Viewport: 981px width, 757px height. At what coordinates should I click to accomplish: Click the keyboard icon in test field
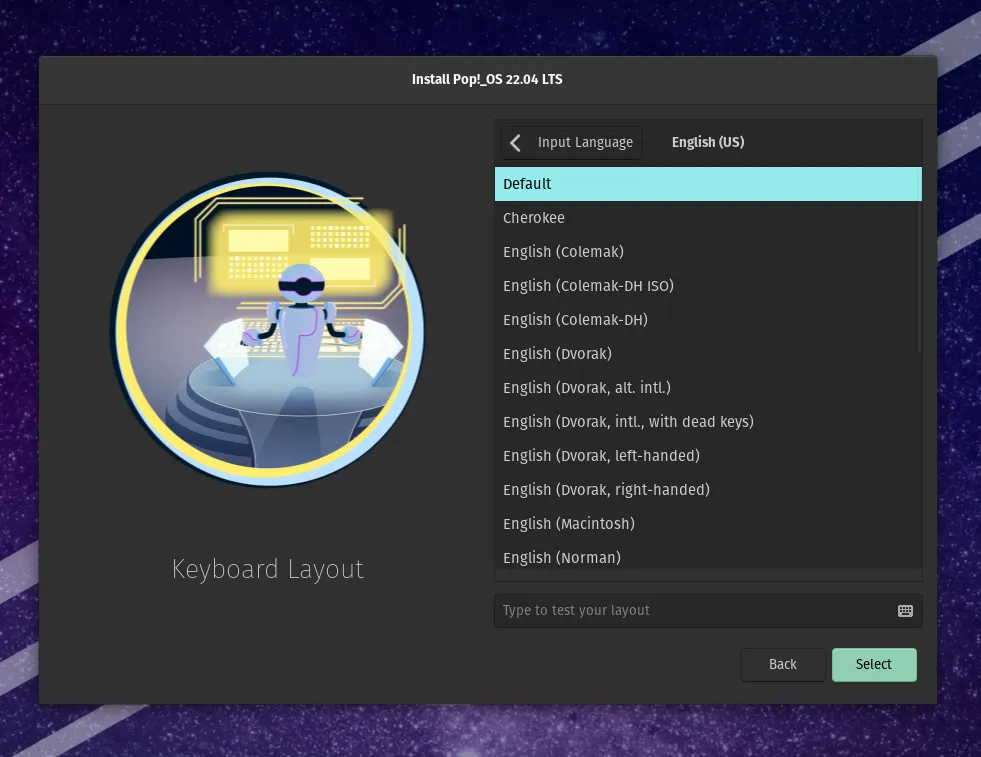pyautogui.click(x=905, y=611)
